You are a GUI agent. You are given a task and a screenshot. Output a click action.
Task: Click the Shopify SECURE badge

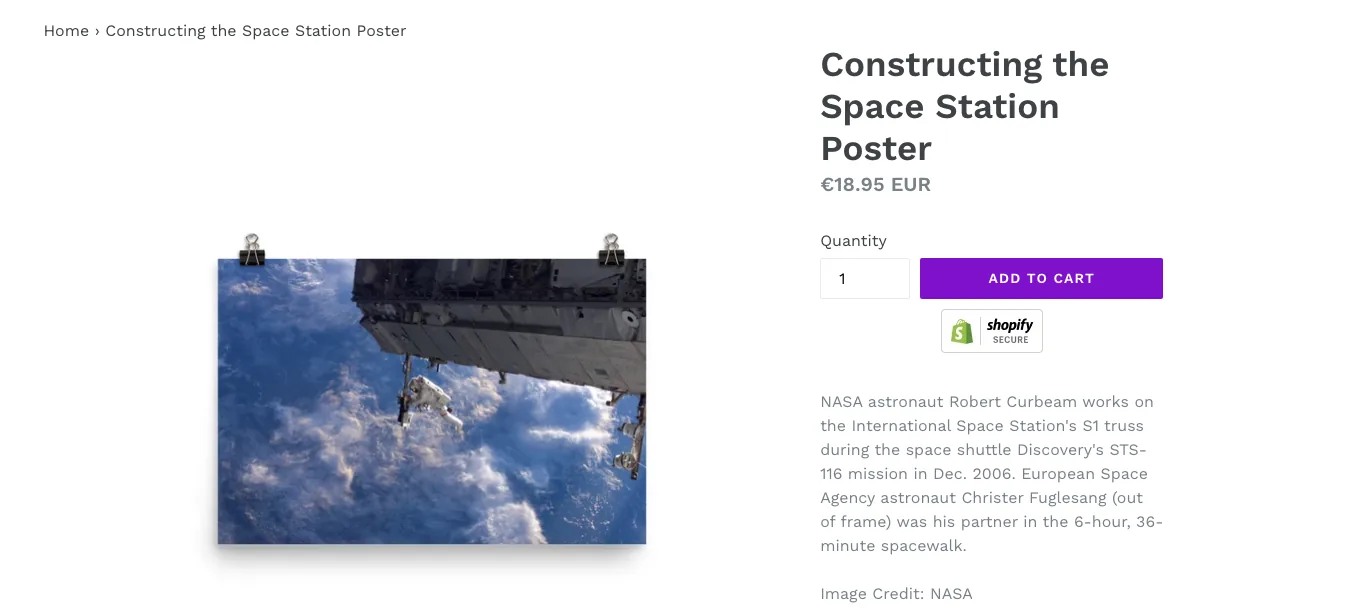tap(991, 330)
